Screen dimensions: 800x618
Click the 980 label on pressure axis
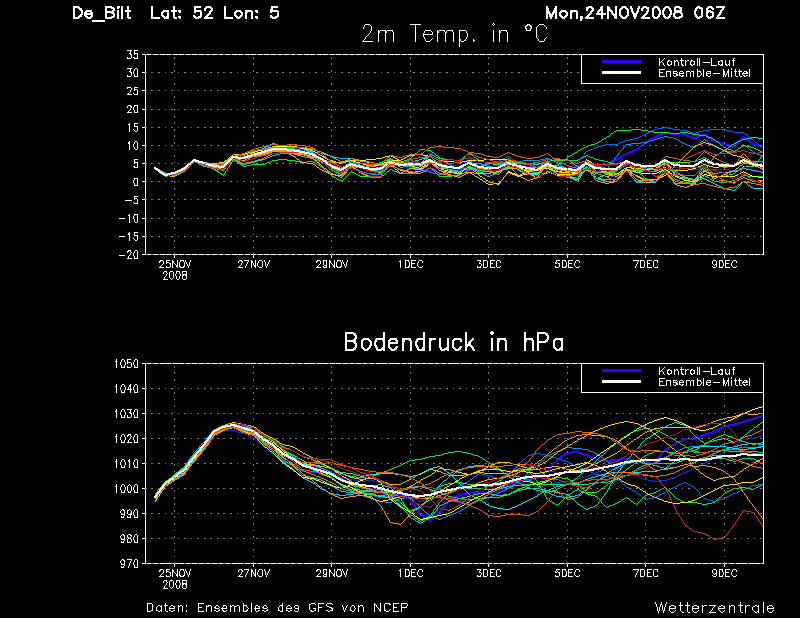point(130,539)
